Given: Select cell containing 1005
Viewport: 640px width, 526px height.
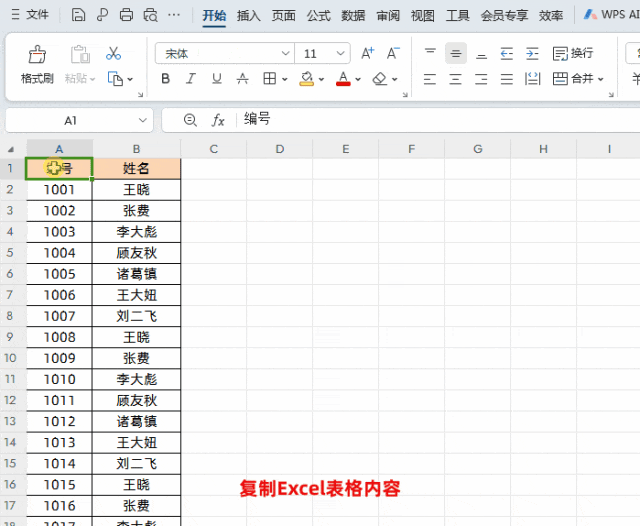Looking at the screenshot, I should 60,274.
